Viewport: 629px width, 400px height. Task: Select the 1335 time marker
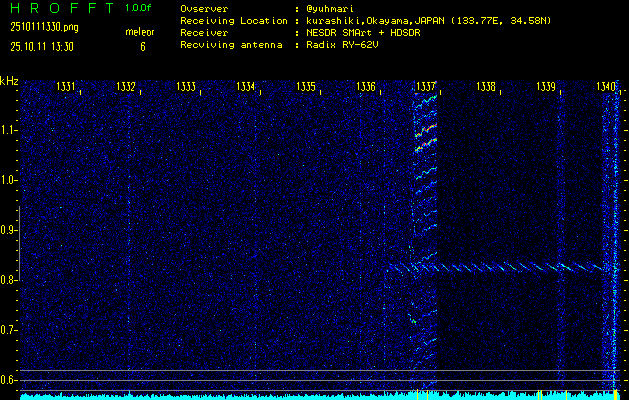(306, 86)
